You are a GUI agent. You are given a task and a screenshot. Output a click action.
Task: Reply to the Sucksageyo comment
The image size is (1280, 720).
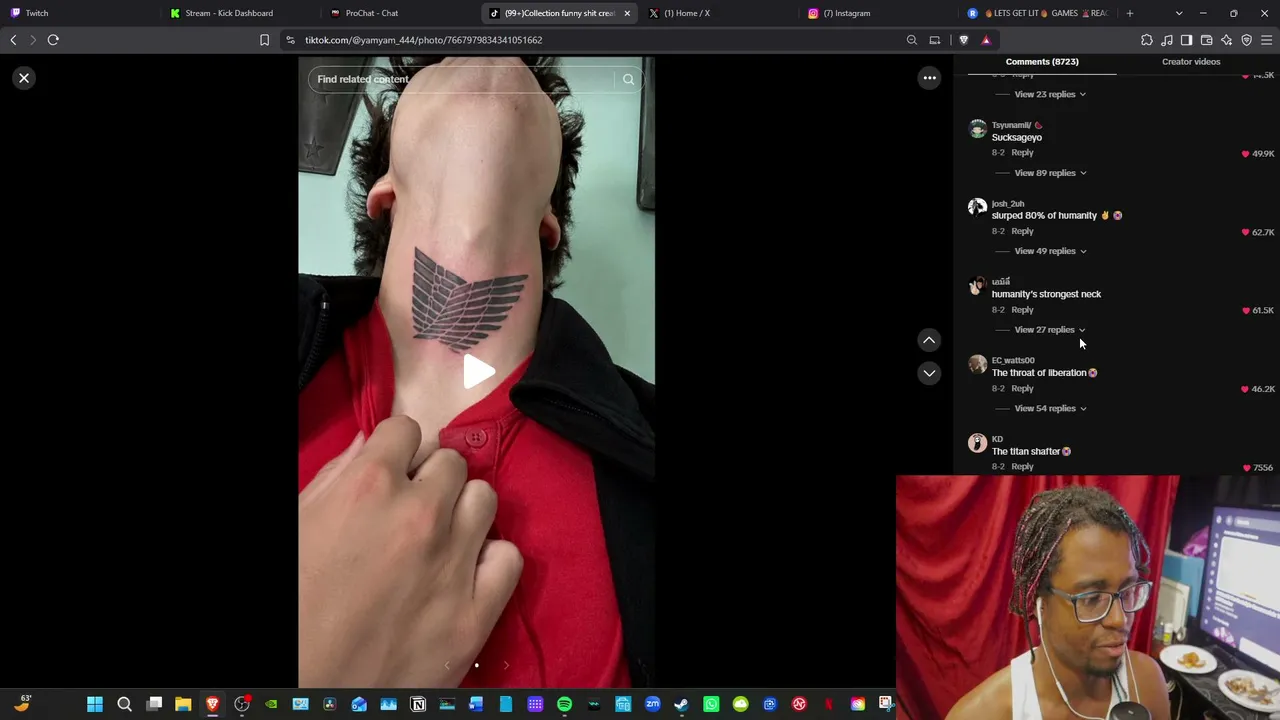[1022, 153]
